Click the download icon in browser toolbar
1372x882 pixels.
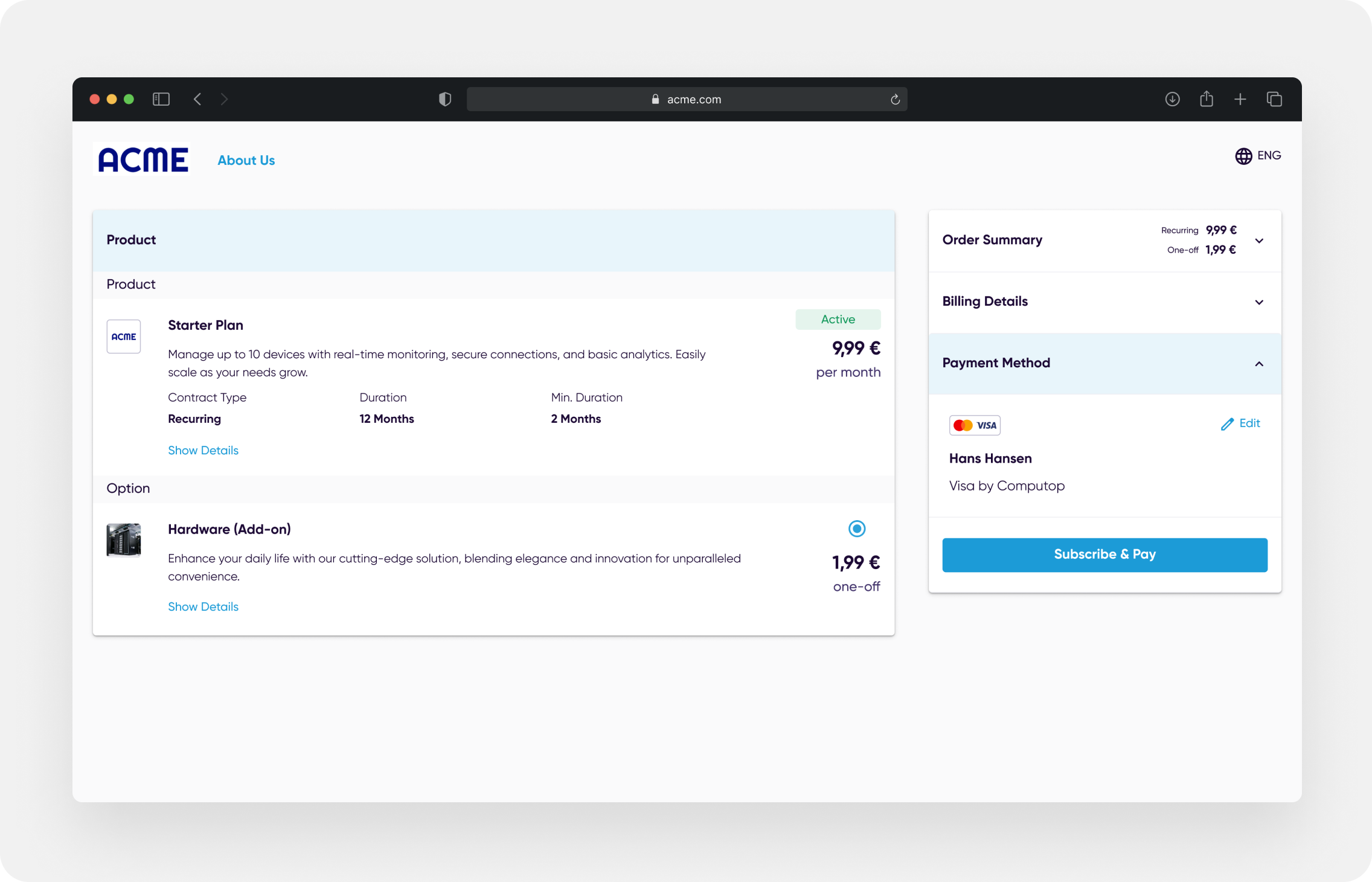click(x=1173, y=98)
